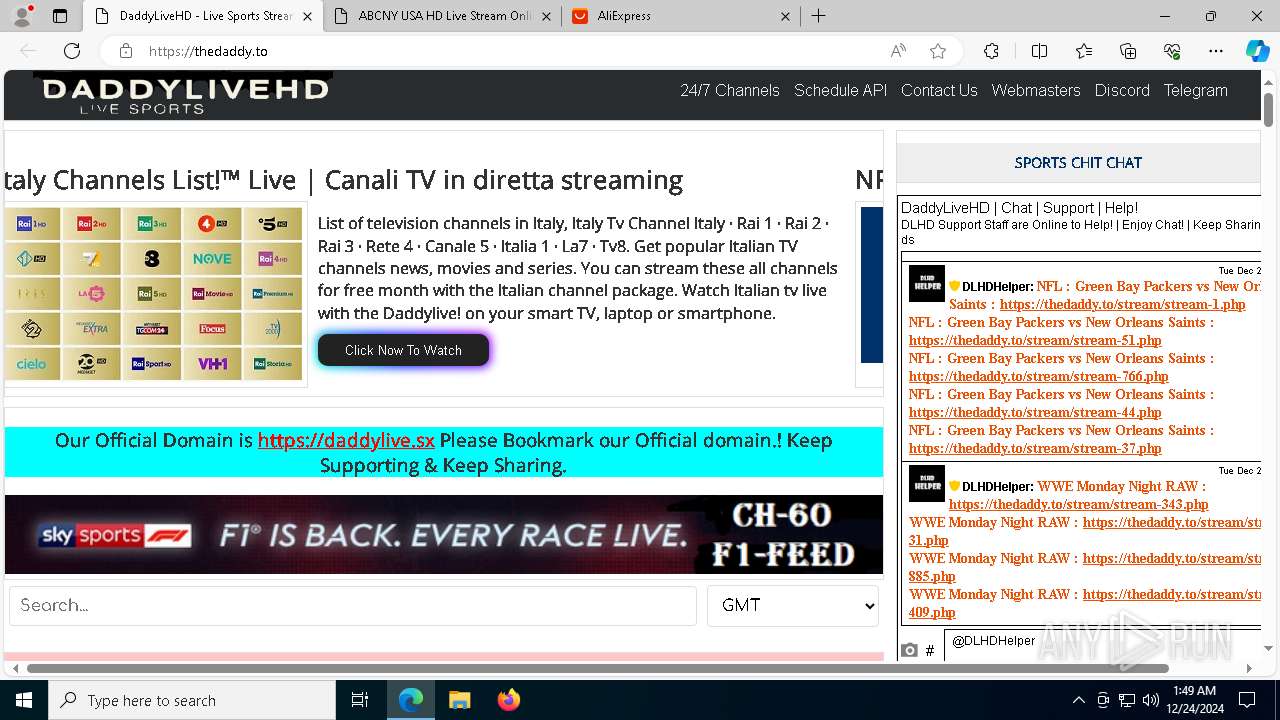
Task: Switch to the ABCNY USA HD Live Stream tab
Action: [x=445, y=16]
